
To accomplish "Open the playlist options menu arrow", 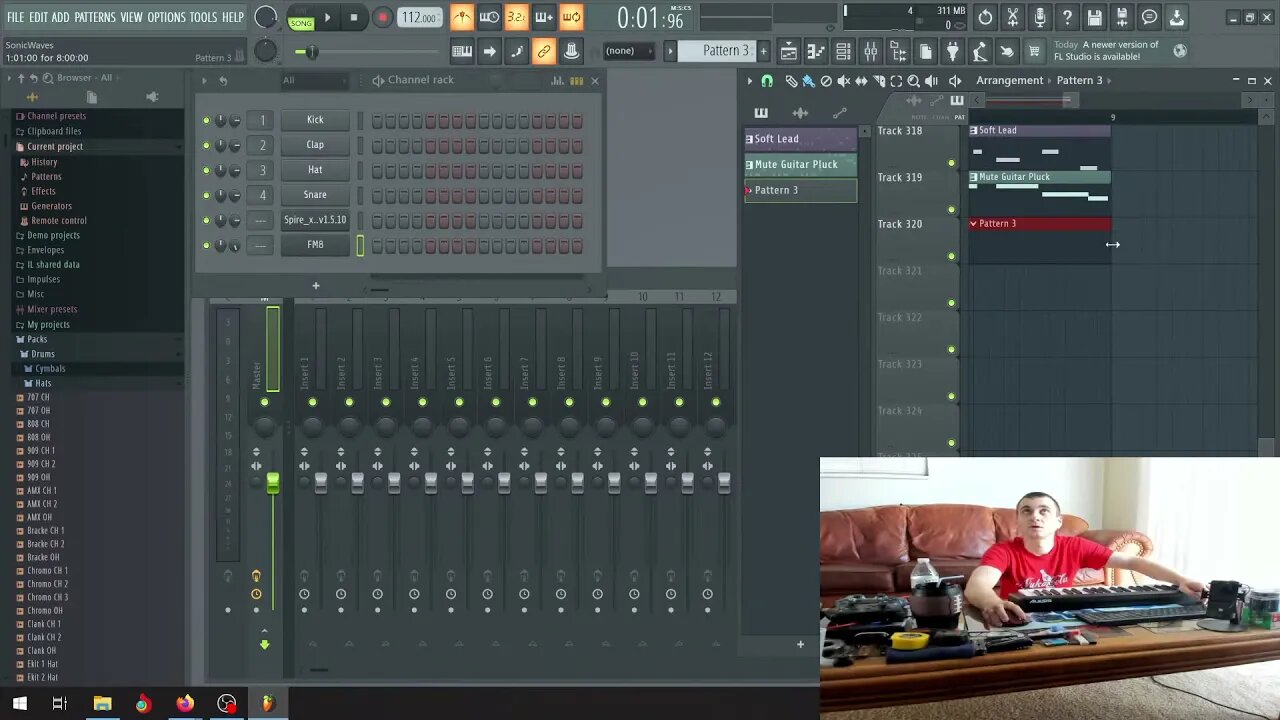I will pyautogui.click(x=749, y=81).
